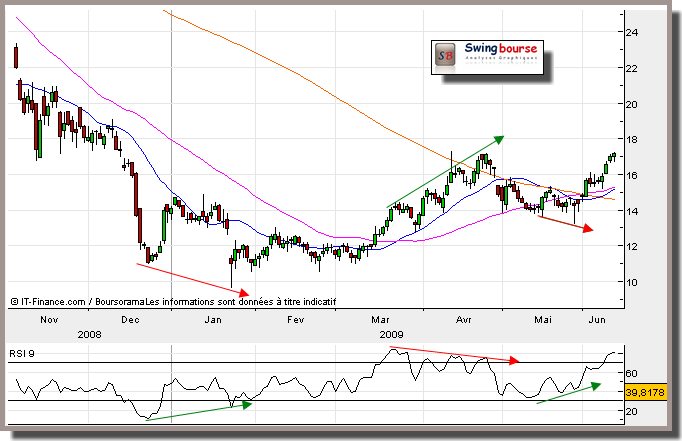The image size is (682, 441).
Task: Select the Avr month label
Action: pos(464,320)
